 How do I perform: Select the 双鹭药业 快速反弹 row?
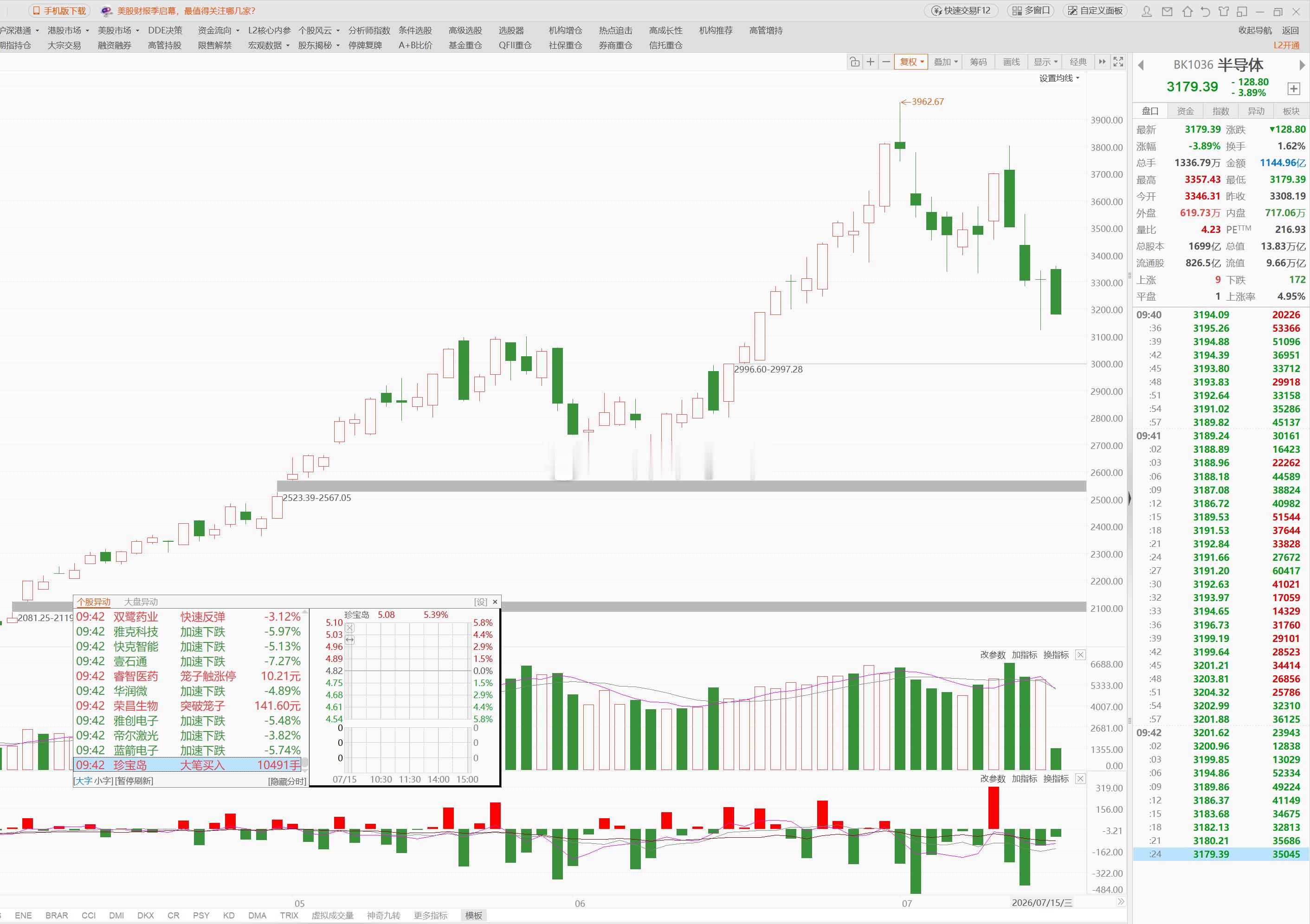(x=188, y=616)
